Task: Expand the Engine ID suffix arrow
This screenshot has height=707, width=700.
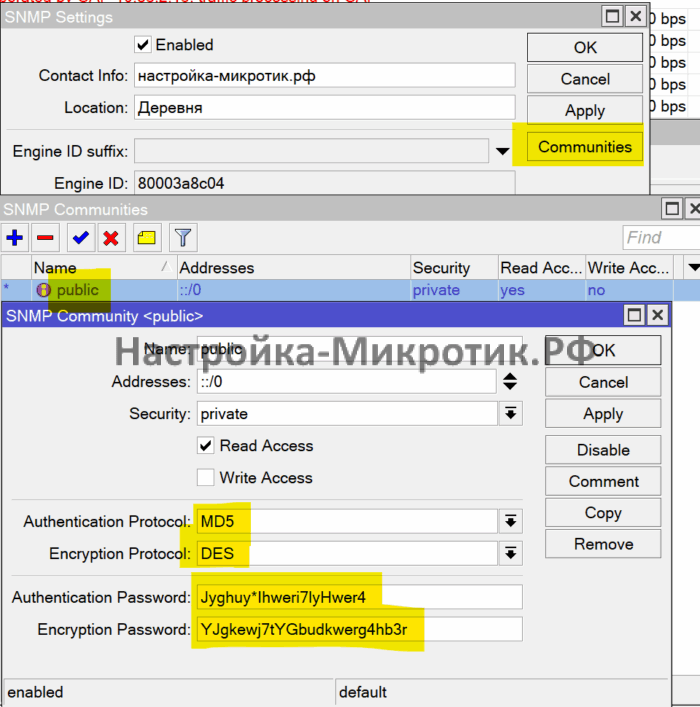Action: pos(502,151)
